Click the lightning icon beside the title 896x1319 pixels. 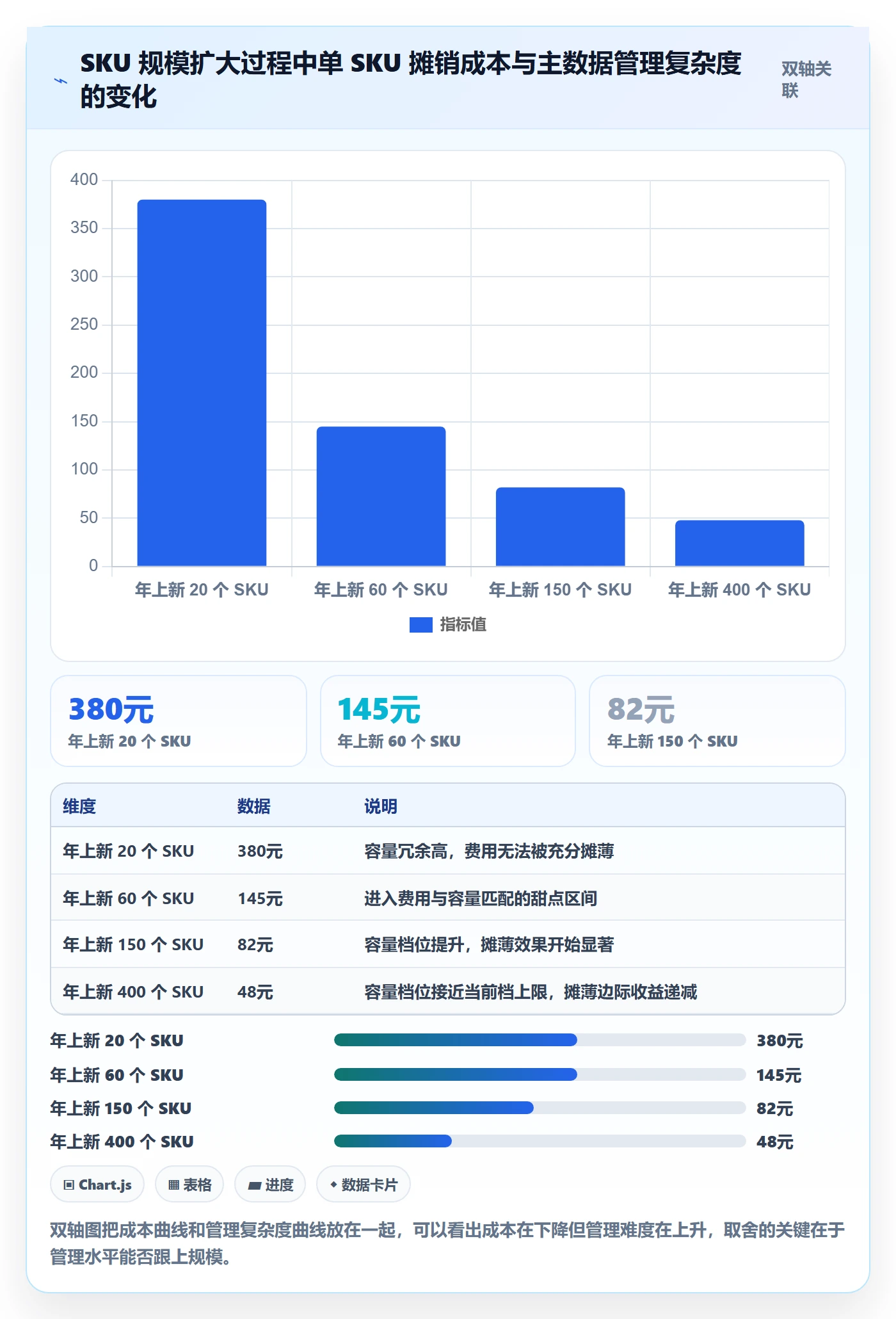click(61, 81)
